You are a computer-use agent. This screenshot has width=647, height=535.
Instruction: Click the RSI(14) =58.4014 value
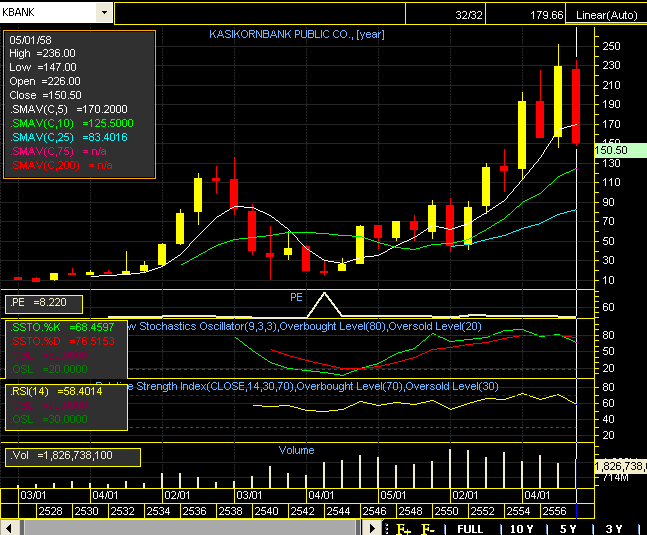pyautogui.click(x=56, y=391)
